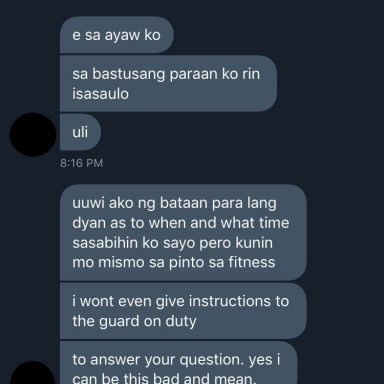Click the word "bastusang" in the message
The width and height of the screenshot is (384, 384).
pos(129,74)
